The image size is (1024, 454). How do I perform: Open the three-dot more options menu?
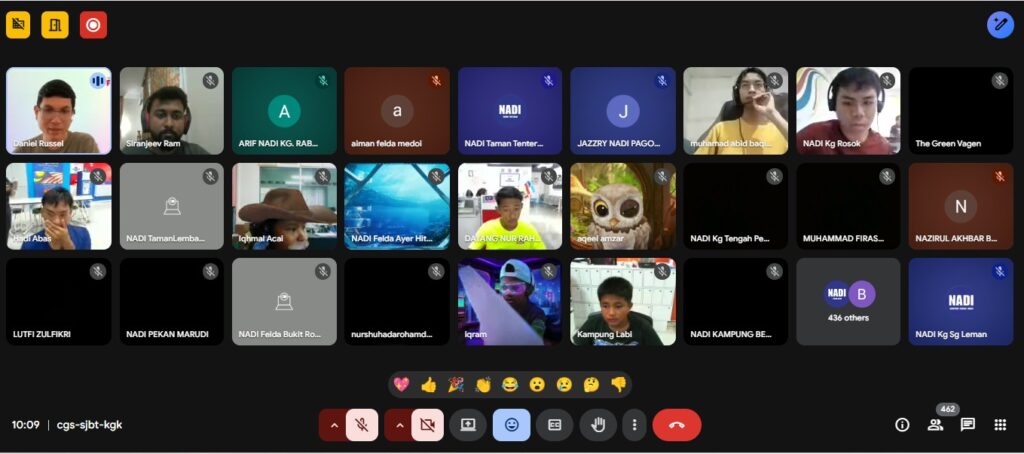634,425
